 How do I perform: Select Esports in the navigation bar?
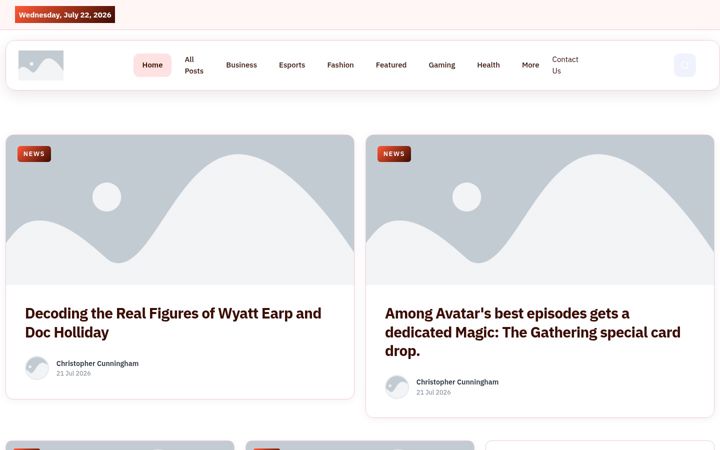coord(292,65)
